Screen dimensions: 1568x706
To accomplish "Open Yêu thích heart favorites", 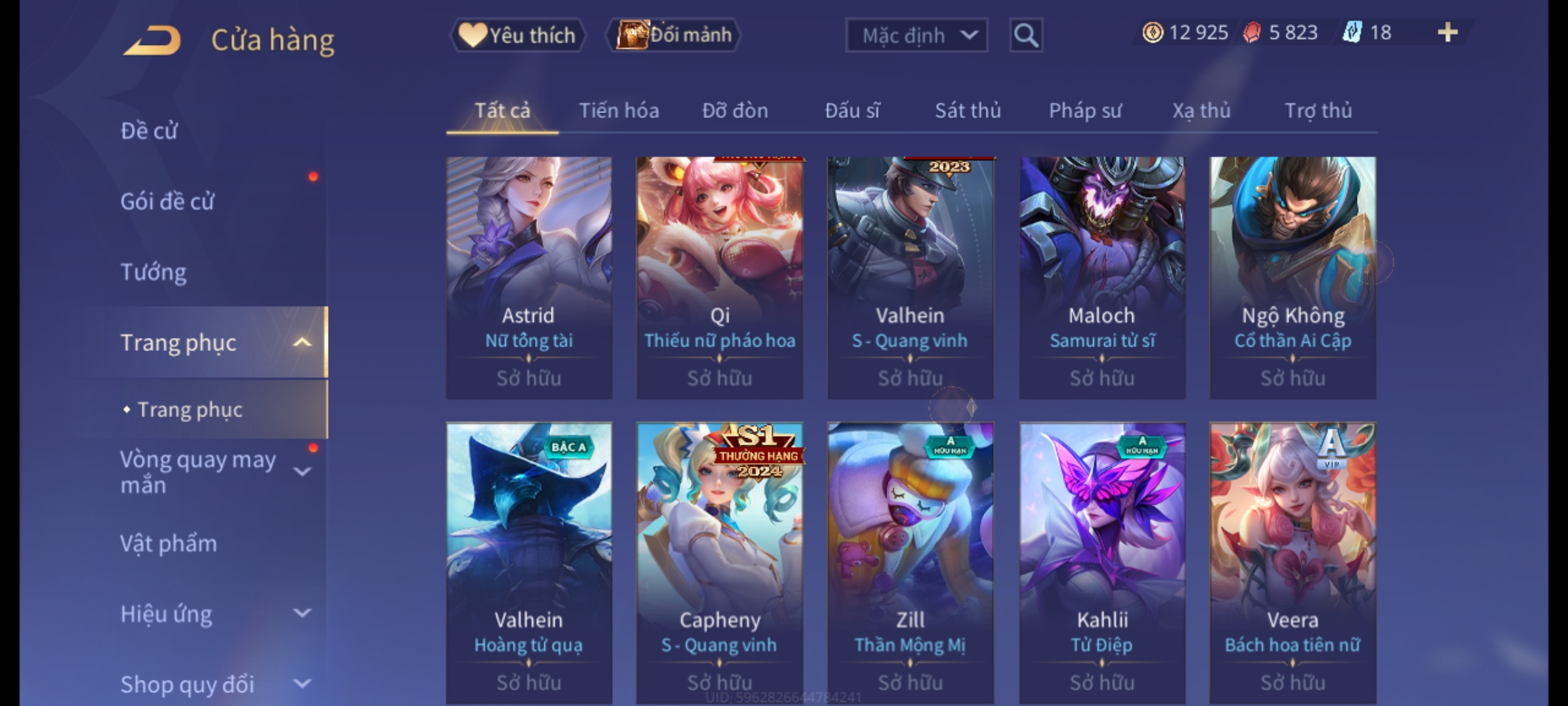I will click(517, 35).
